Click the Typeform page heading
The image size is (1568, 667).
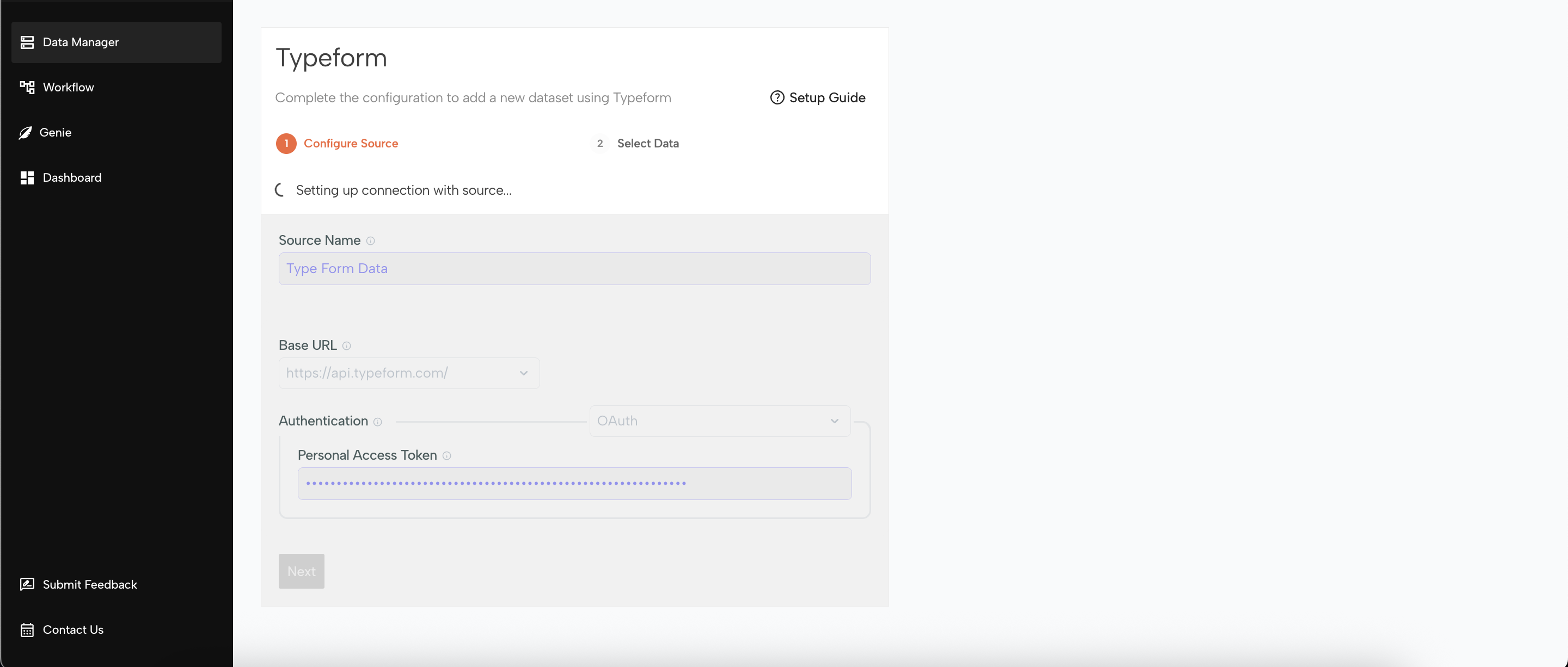(331, 58)
